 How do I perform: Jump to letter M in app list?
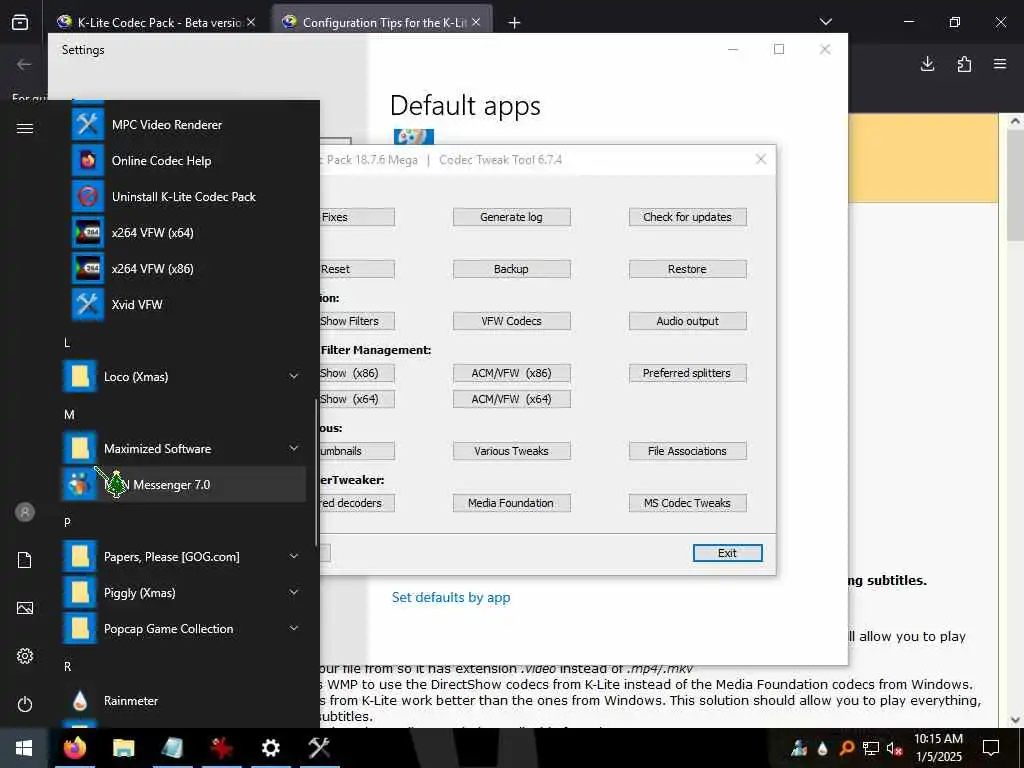(x=69, y=415)
